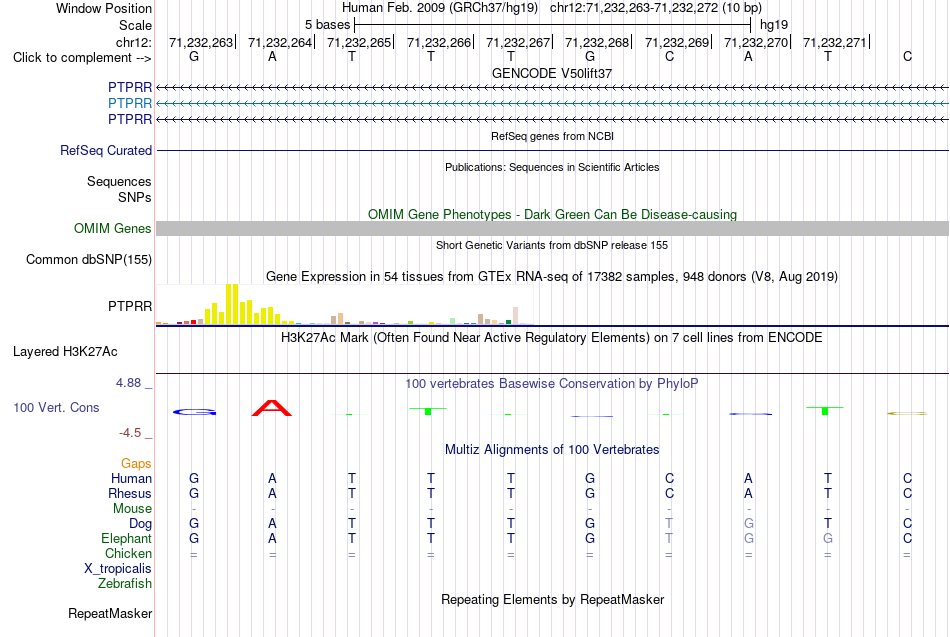
Task: Click the -4.5 PhyloP lower limit value
Action: tap(130, 433)
